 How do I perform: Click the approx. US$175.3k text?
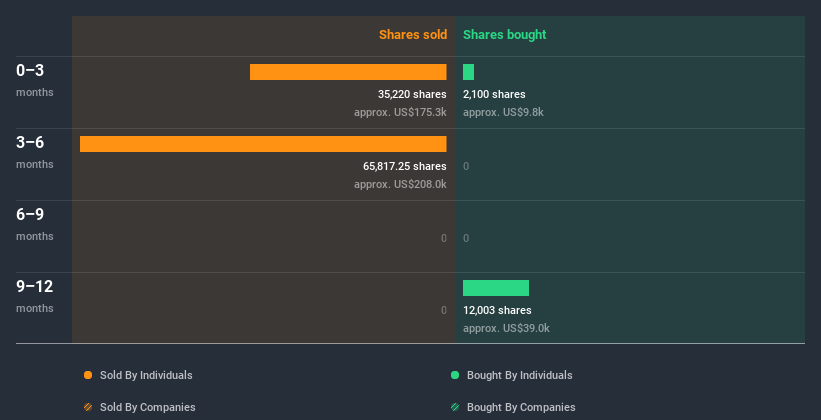(x=400, y=112)
